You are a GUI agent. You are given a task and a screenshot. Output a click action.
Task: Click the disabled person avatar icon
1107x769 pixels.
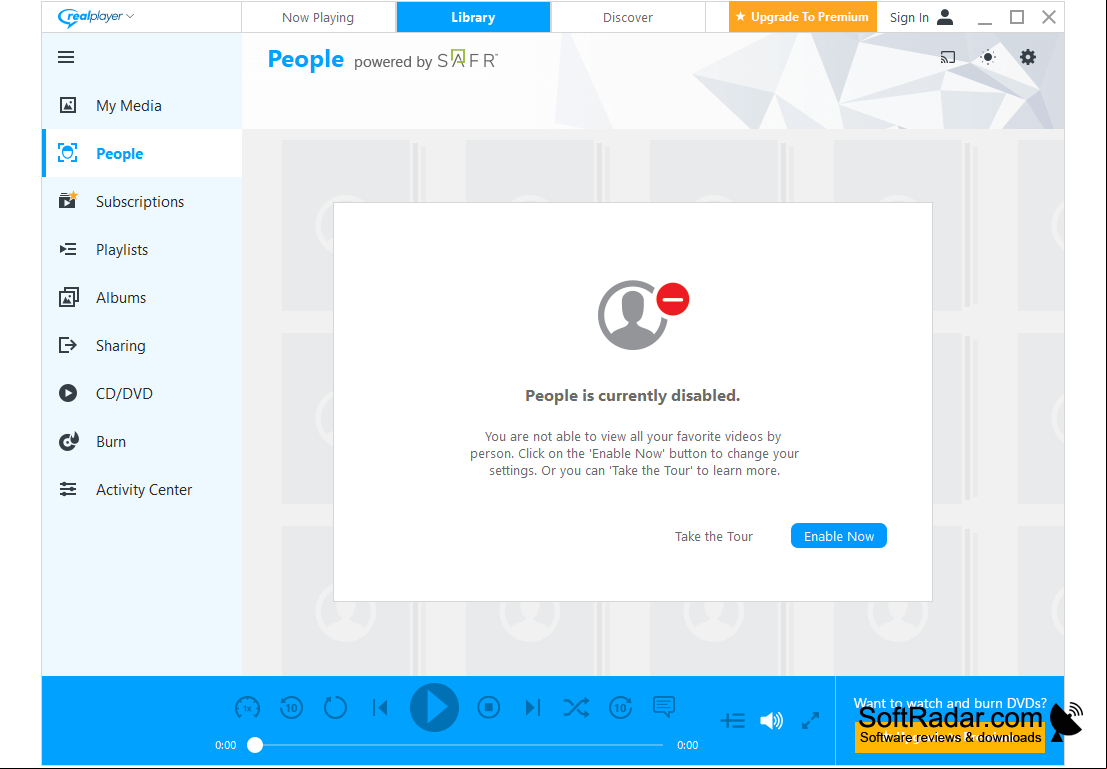tap(641, 315)
